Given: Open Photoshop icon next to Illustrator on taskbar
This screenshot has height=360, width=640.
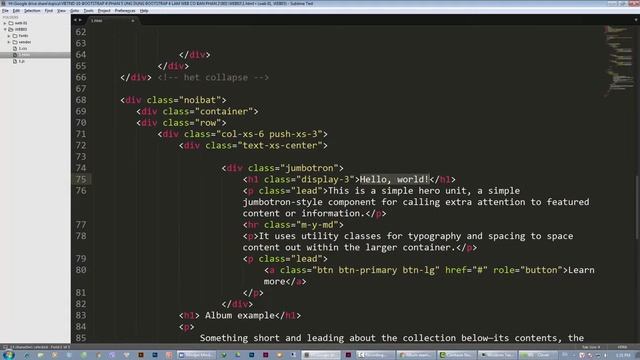Looking at the screenshot, I should click(155, 355).
